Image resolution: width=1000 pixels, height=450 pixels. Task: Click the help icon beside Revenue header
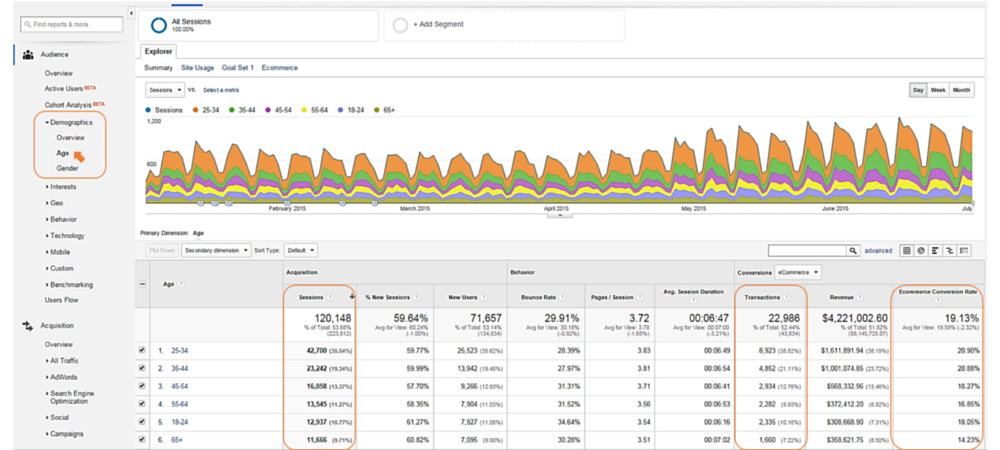coord(860,297)
